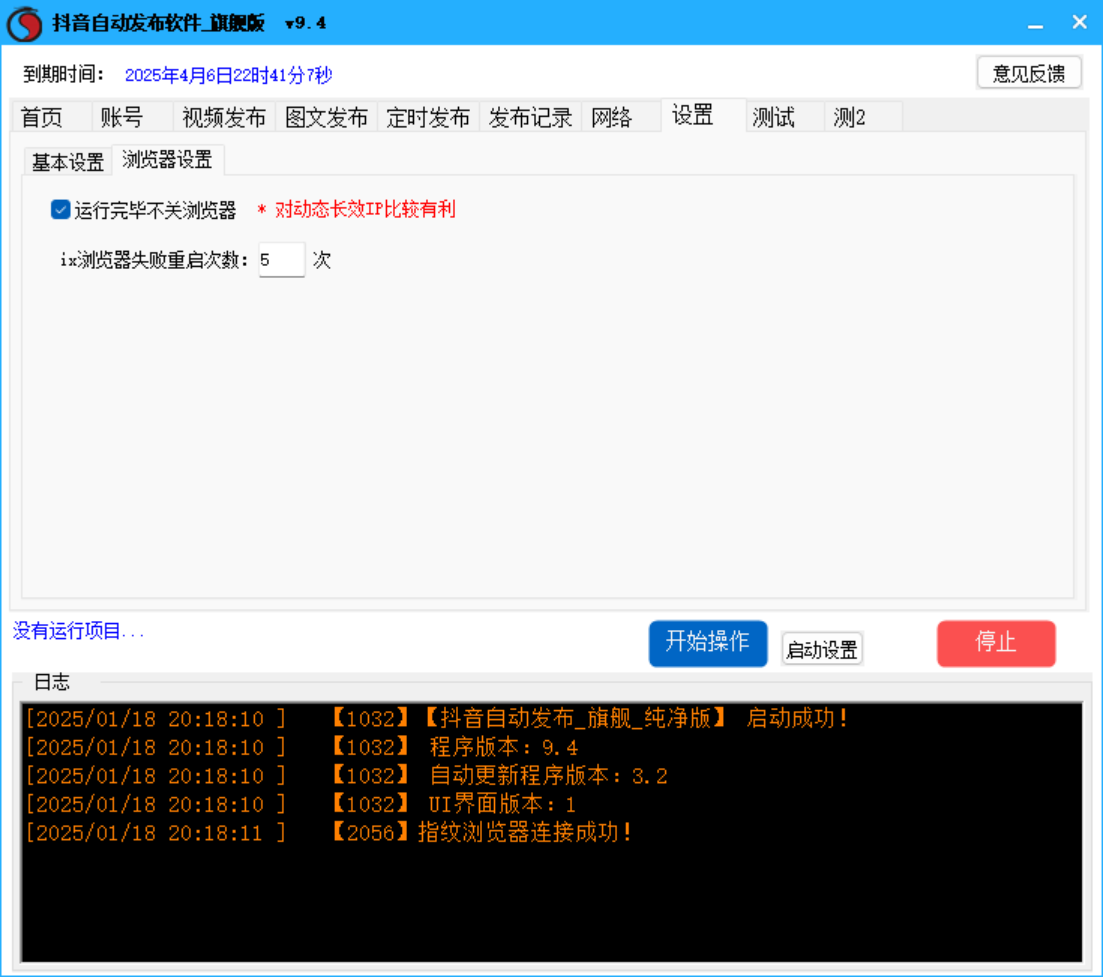Open the 图文发布 tab
Screen dimensions: 1103x977
click(x=326, y=117)
